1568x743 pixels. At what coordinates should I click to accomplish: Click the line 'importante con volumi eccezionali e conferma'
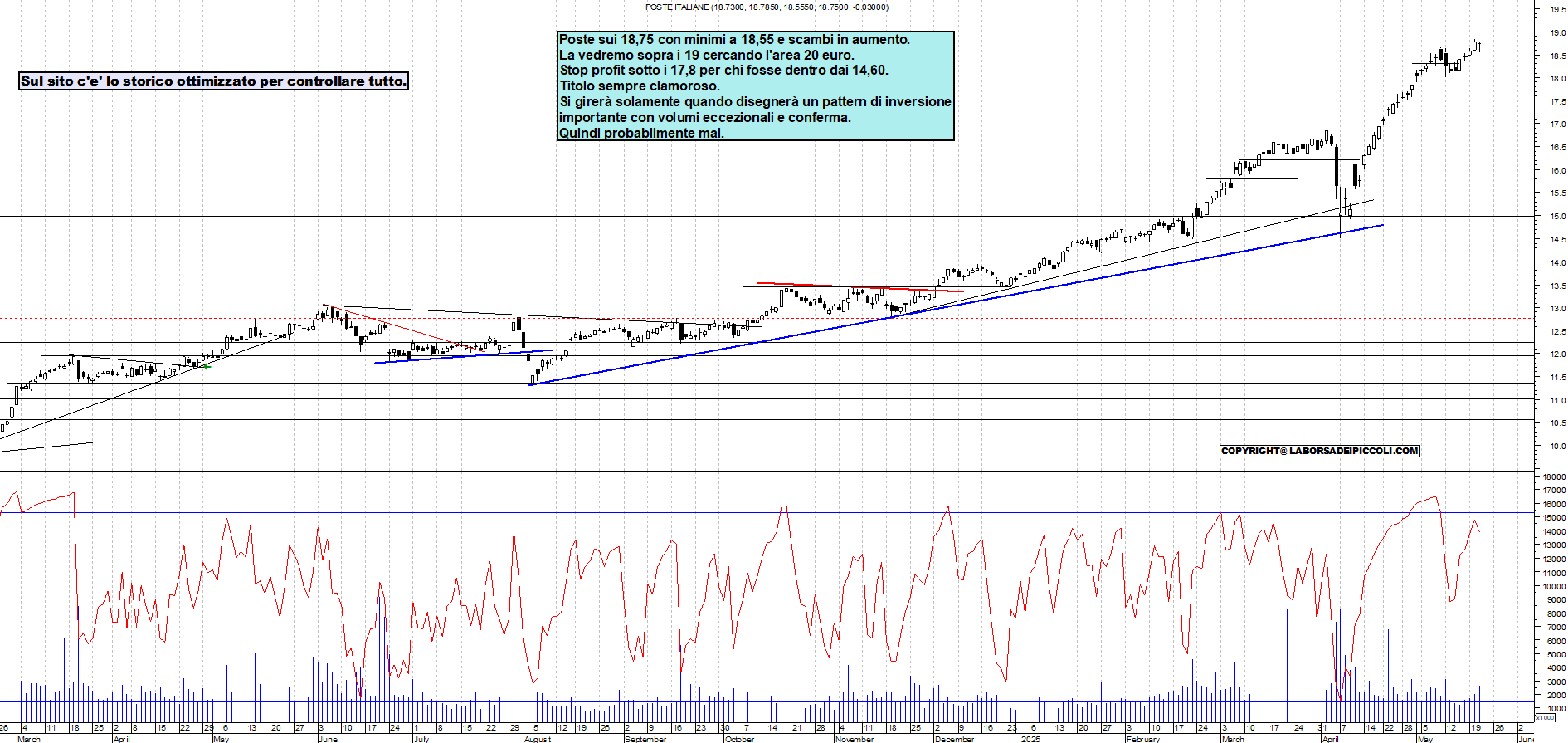tap(705, 118)
